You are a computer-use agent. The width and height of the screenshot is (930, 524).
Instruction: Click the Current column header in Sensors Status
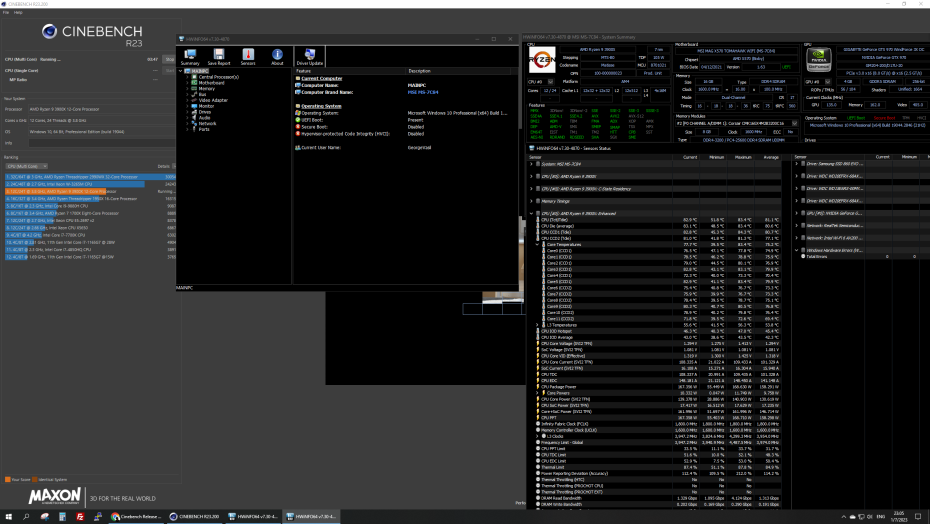pyautogui.click(x=689, y=157)
